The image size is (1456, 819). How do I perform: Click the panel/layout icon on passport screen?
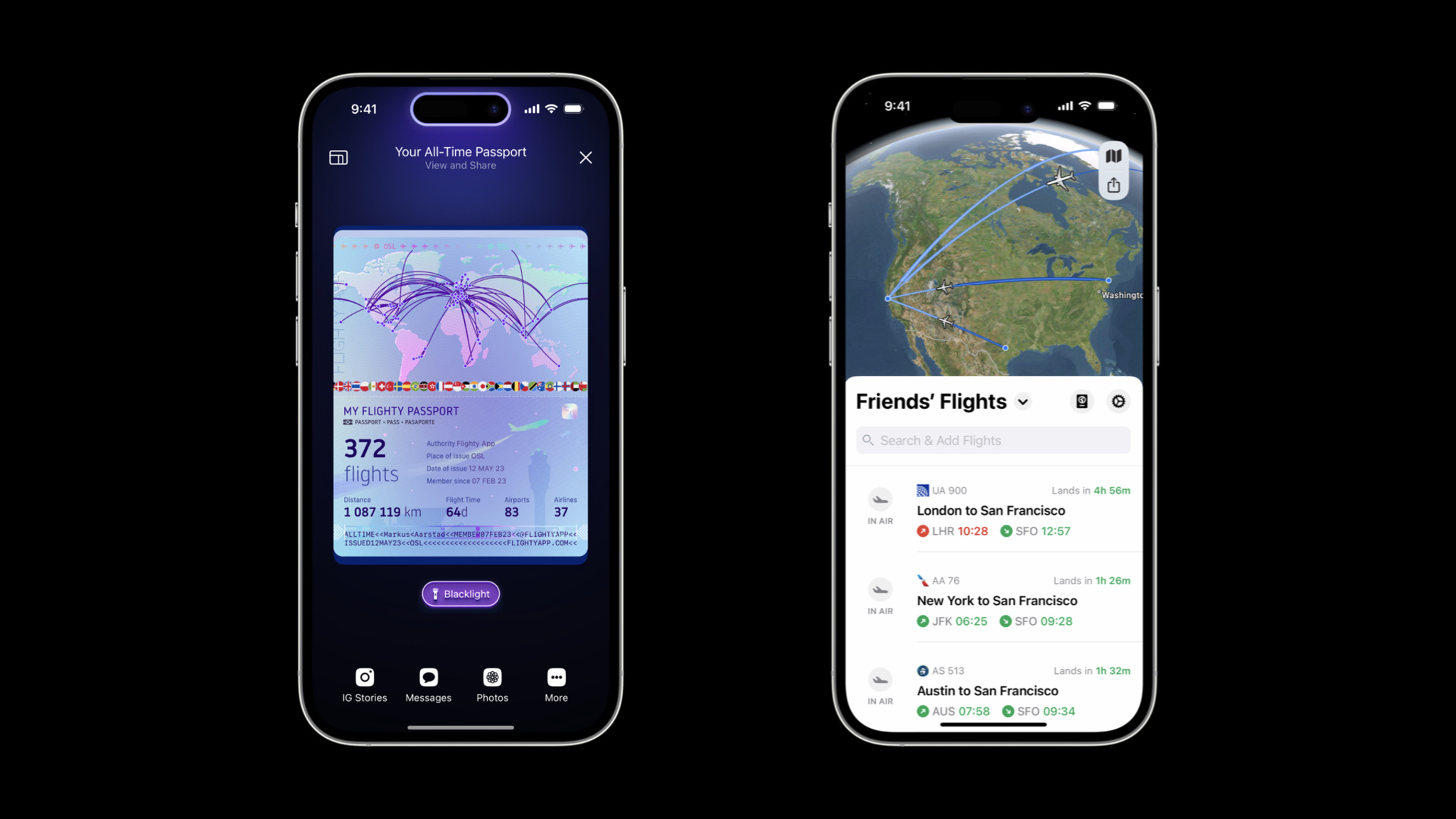click(x=338, y=156)
